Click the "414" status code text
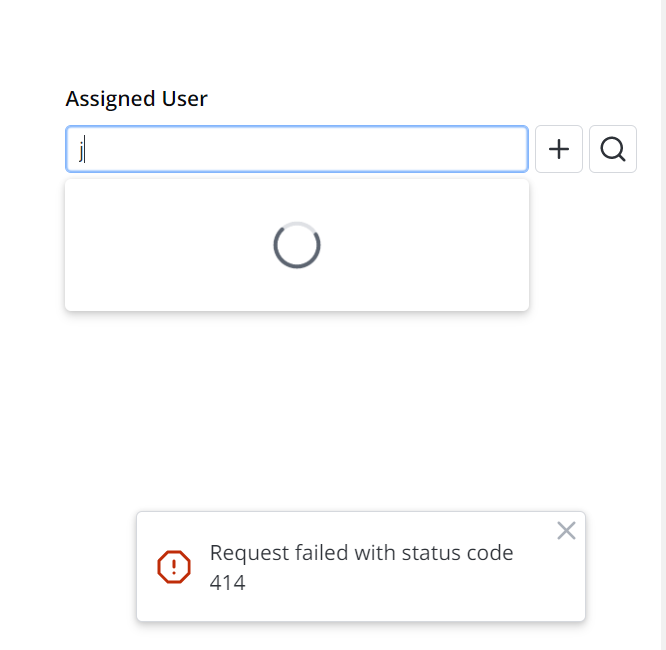 227,582
